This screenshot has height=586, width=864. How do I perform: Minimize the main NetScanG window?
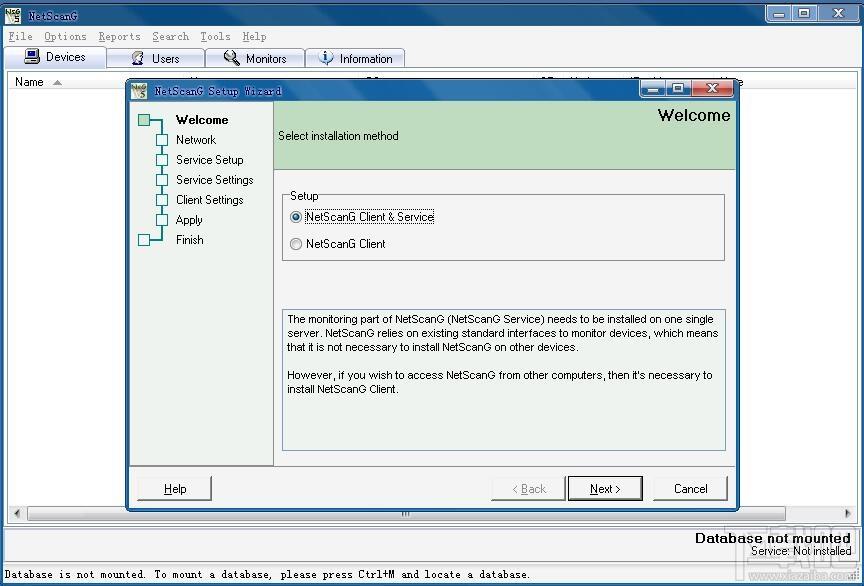(779, 14)
